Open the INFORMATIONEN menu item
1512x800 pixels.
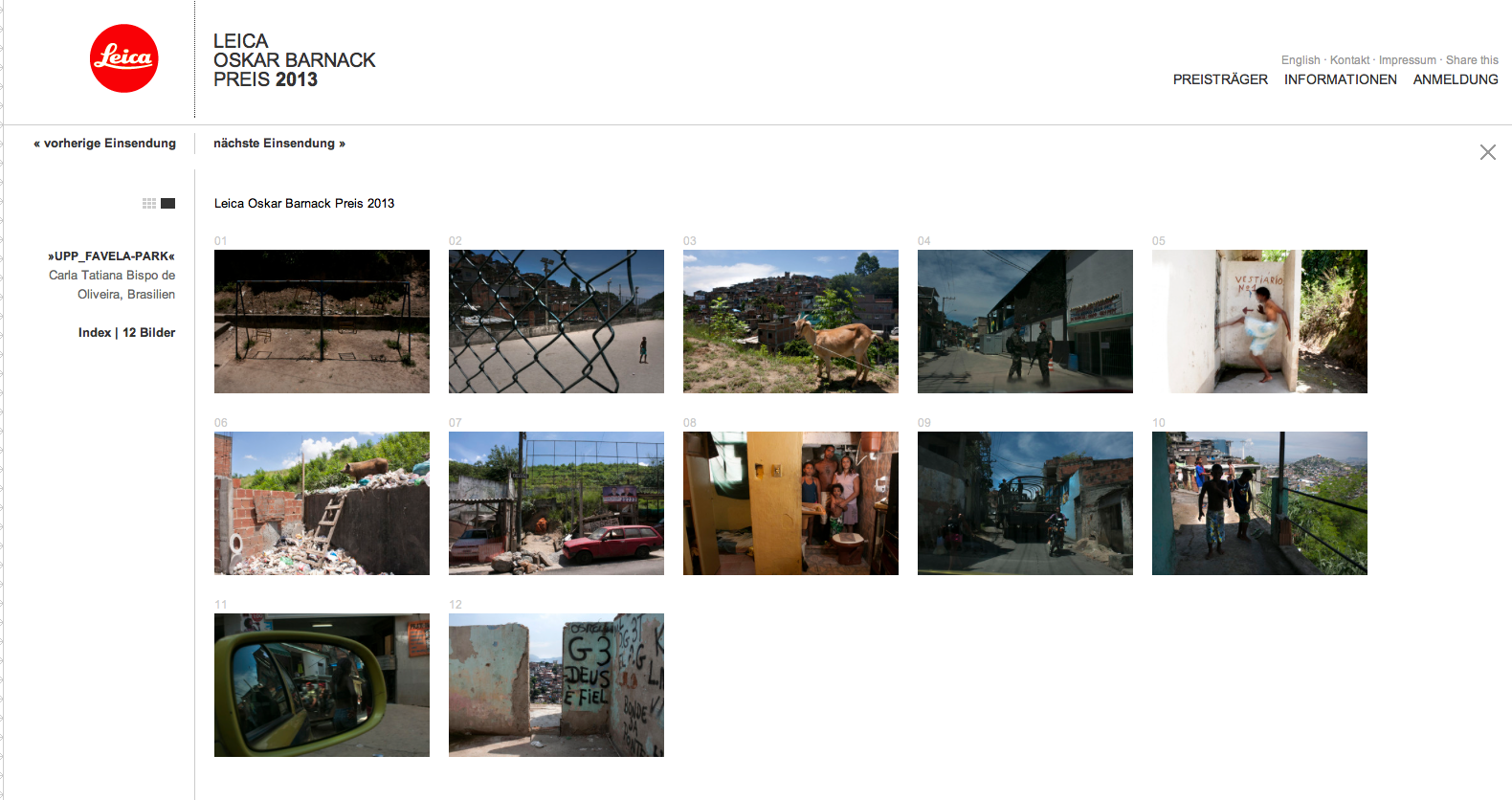(x=1340, y=79)
